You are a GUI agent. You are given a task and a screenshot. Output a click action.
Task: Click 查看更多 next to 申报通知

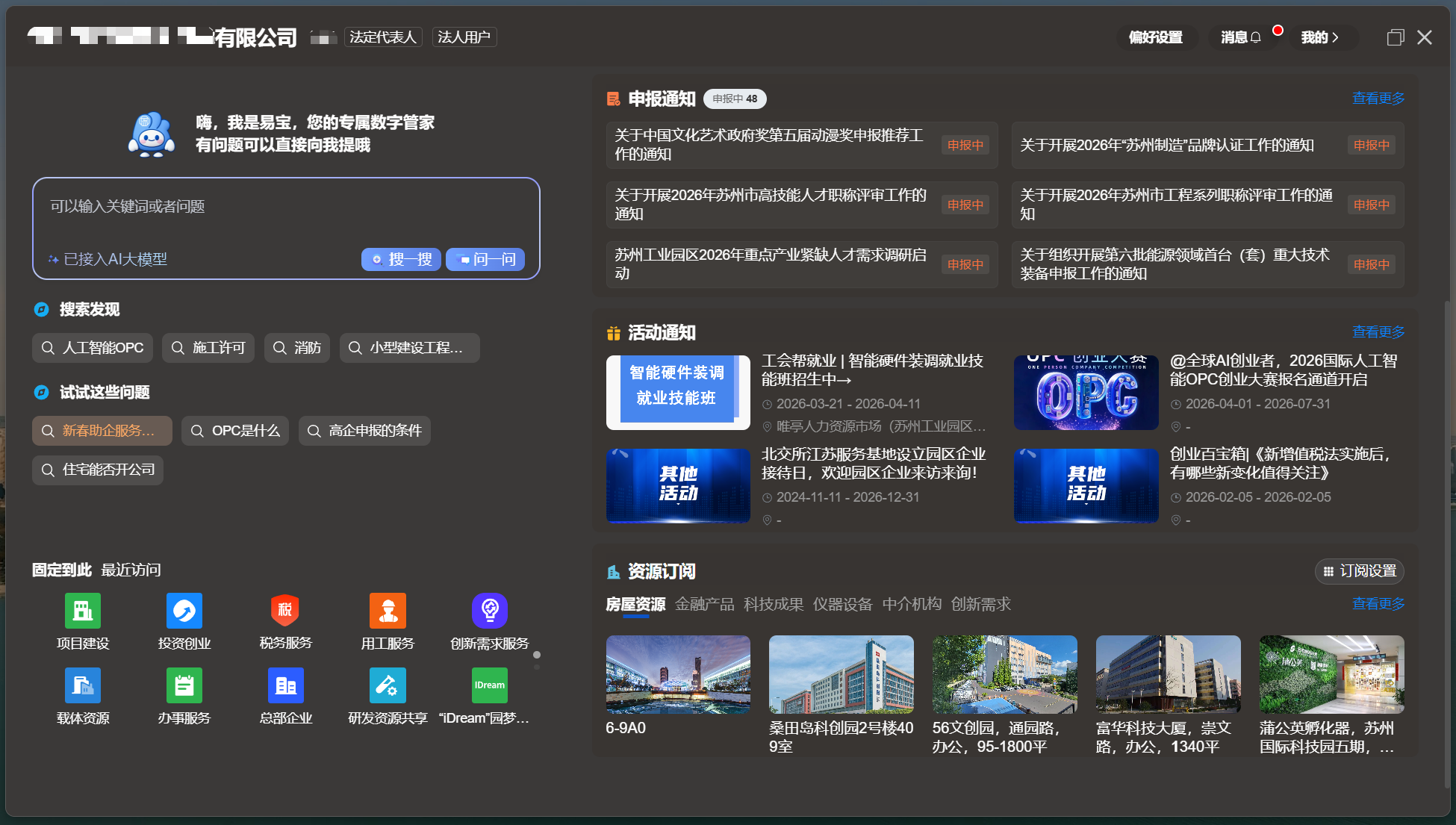point(1378,99)
